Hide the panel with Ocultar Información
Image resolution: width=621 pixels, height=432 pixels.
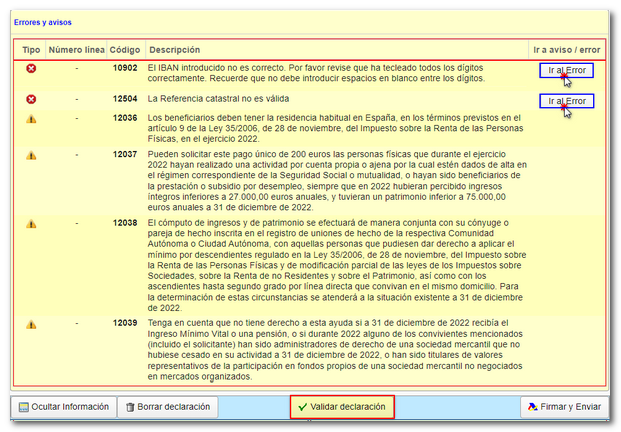tap(63, 407)
